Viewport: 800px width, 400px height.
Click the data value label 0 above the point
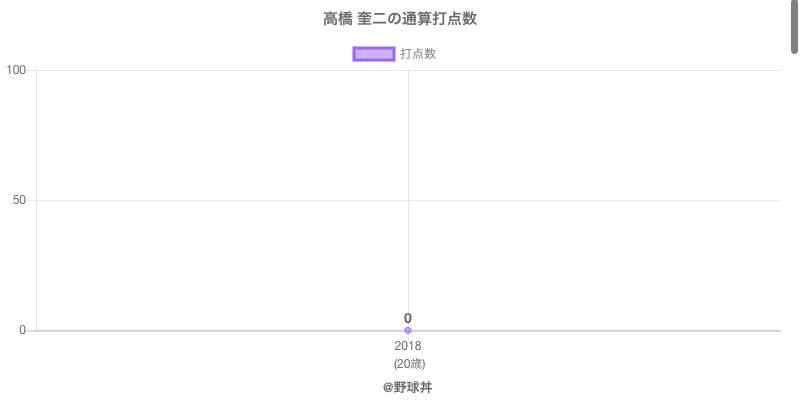(408, 318)
